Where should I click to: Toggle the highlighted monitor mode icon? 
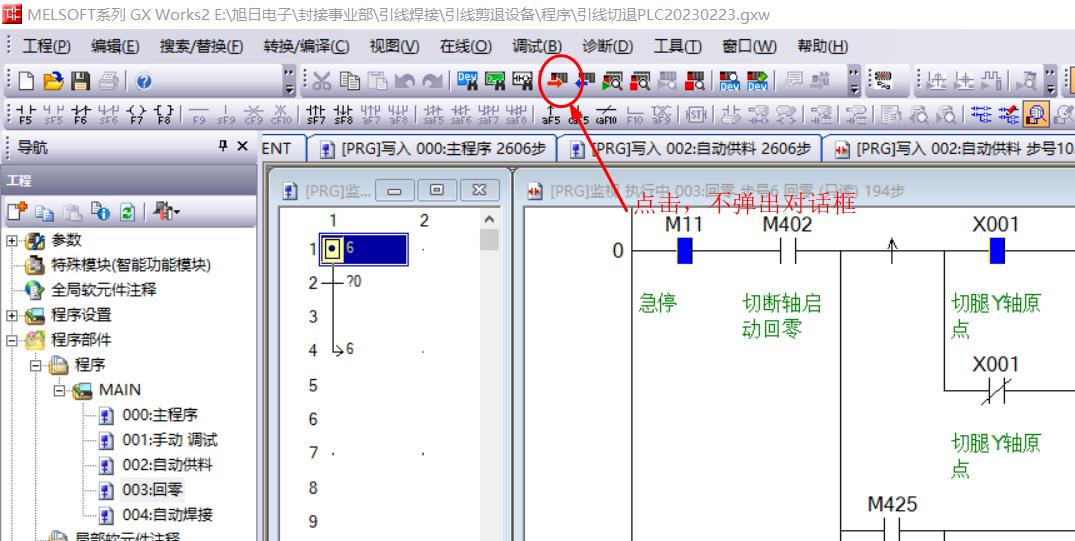[x=1036, y=114]
